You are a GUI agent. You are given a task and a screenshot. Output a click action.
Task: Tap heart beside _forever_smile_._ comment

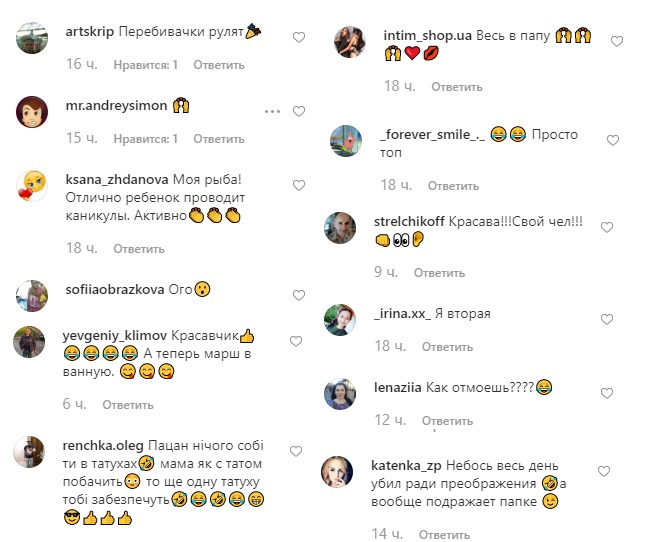click(x=613, y=140)
